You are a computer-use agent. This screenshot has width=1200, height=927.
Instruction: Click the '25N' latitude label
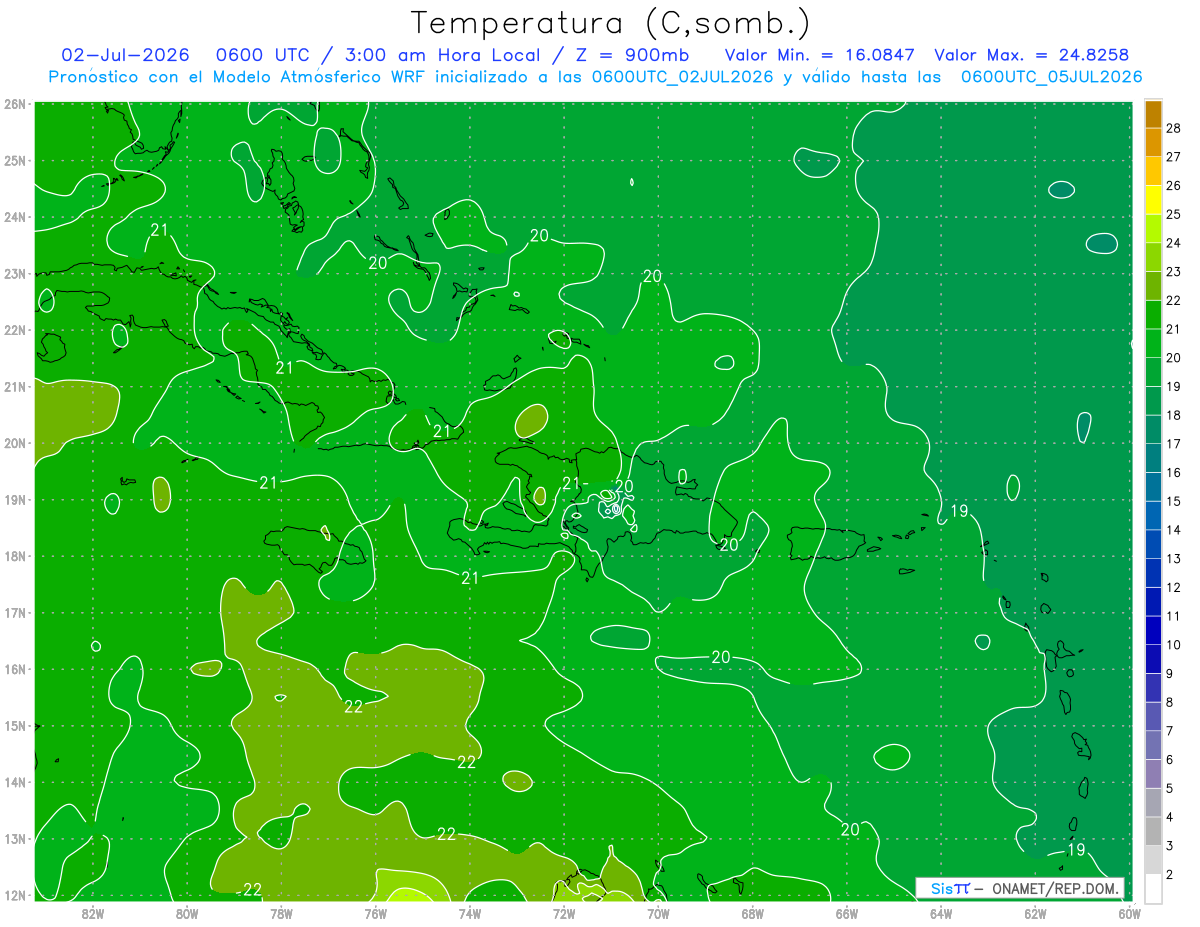[x=15, y=160]
